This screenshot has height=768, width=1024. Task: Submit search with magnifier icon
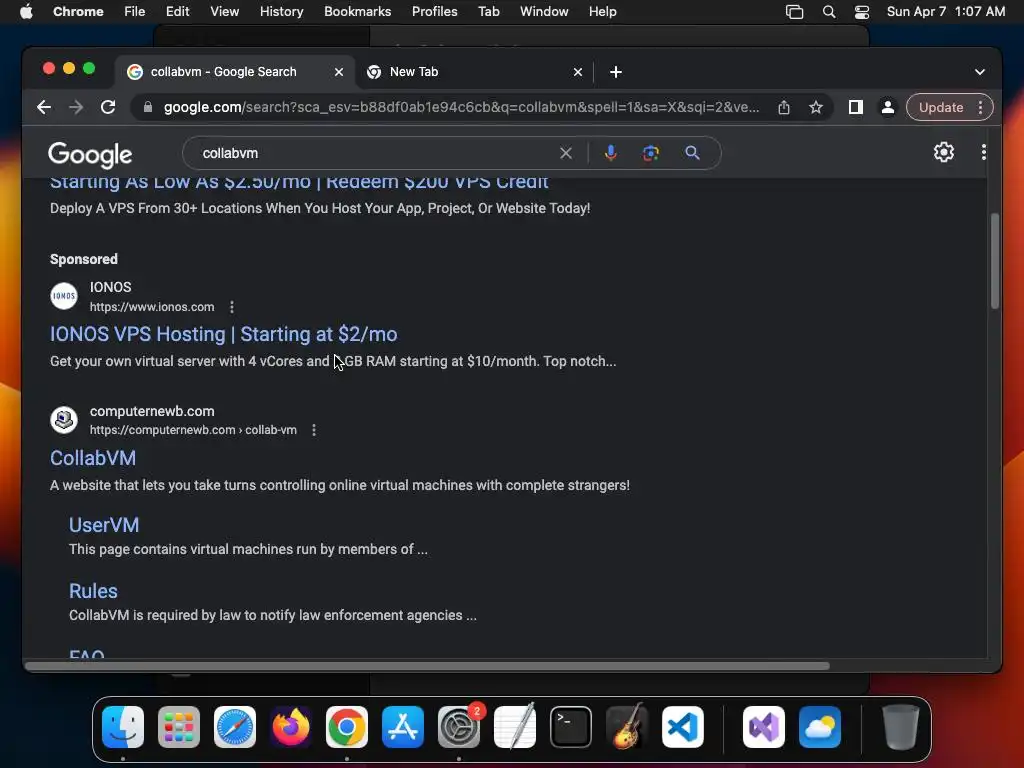coord(692,153)
